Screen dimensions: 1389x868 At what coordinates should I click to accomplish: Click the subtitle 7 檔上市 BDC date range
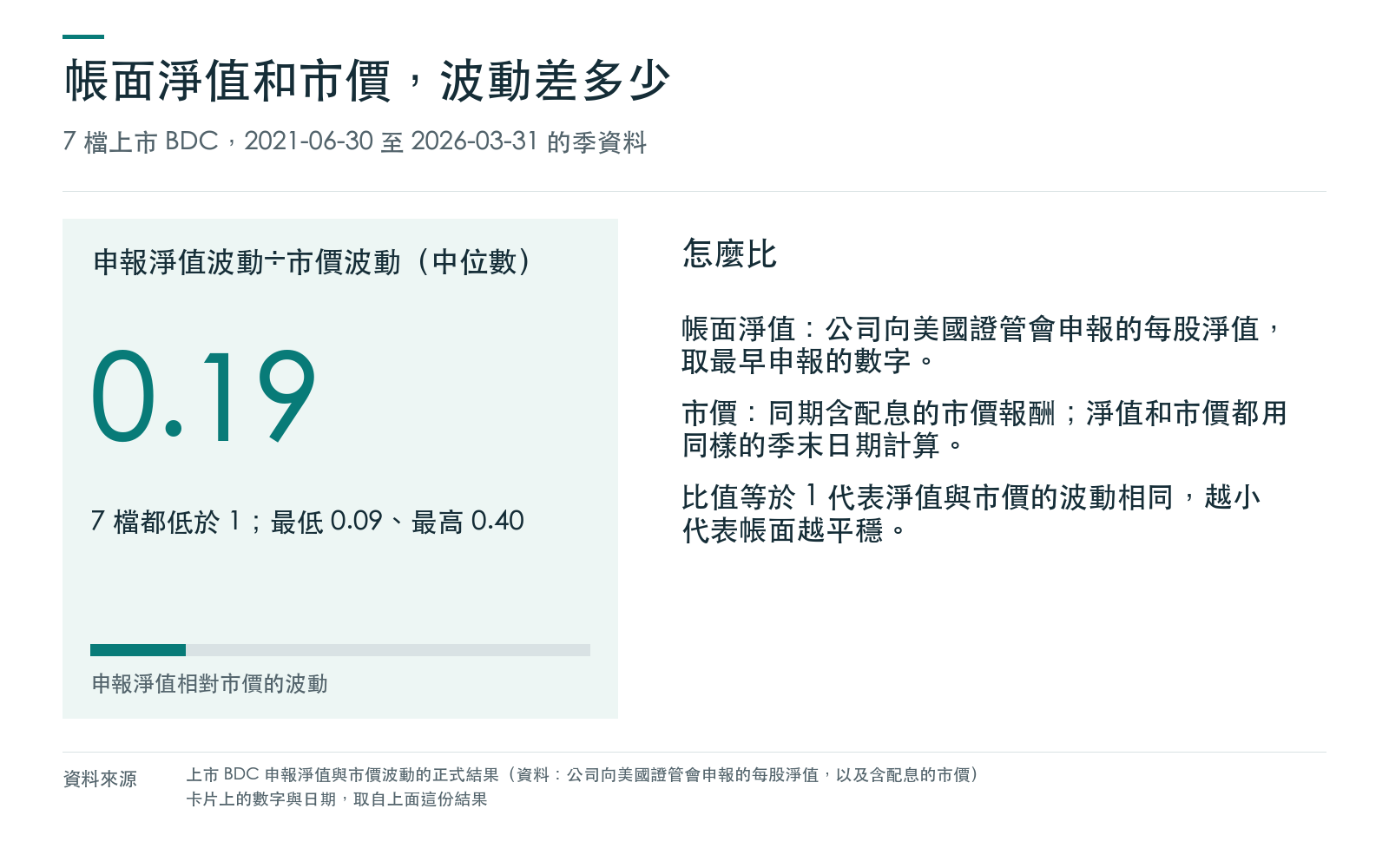355,141
